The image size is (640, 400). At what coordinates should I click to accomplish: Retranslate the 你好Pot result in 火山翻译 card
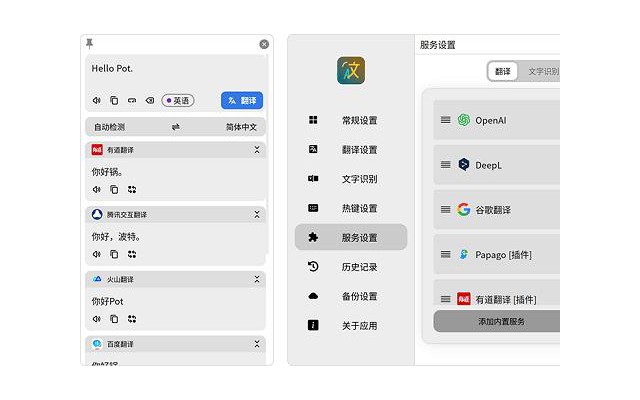point(132,319)
